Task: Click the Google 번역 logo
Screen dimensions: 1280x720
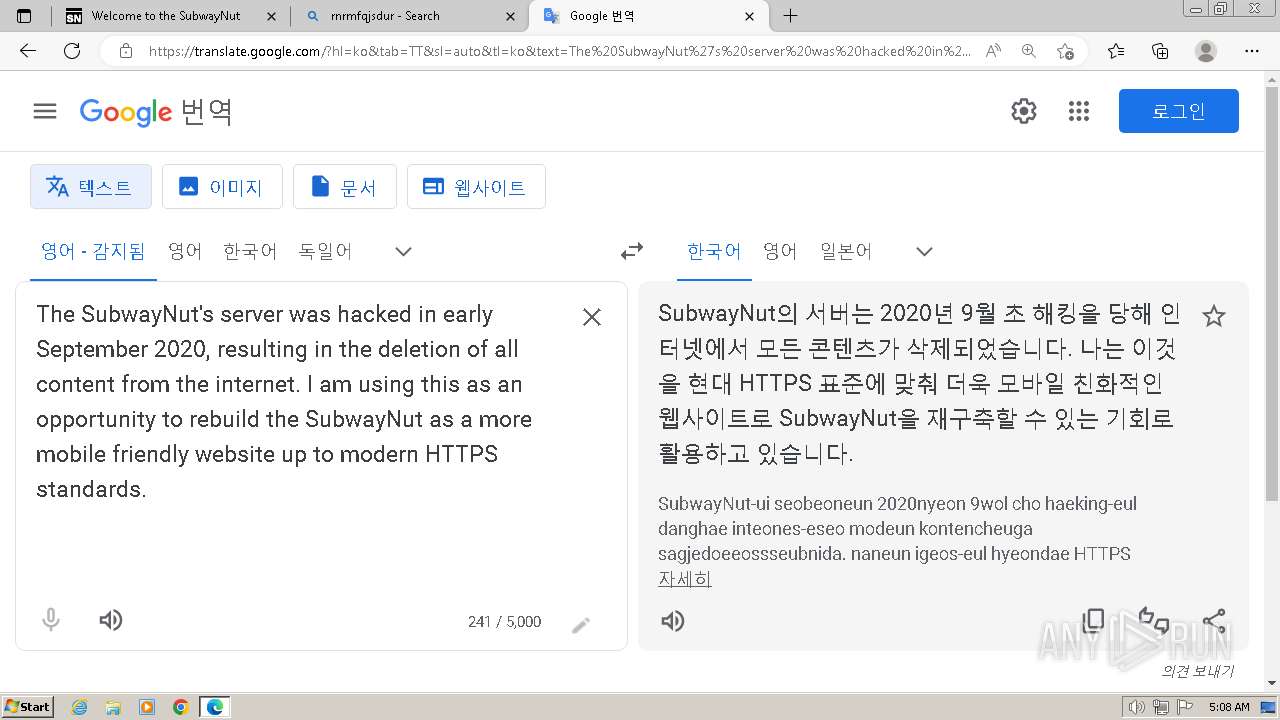Action: pyautogui.click(x=156, y=111)
